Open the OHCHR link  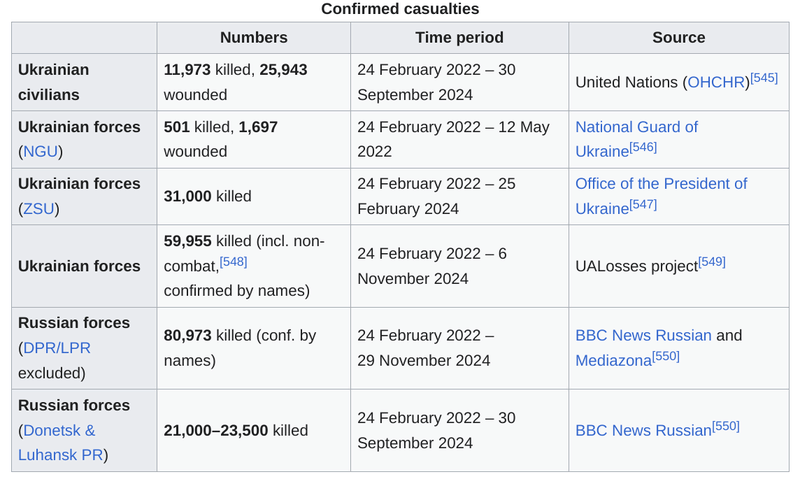point(716,83)
